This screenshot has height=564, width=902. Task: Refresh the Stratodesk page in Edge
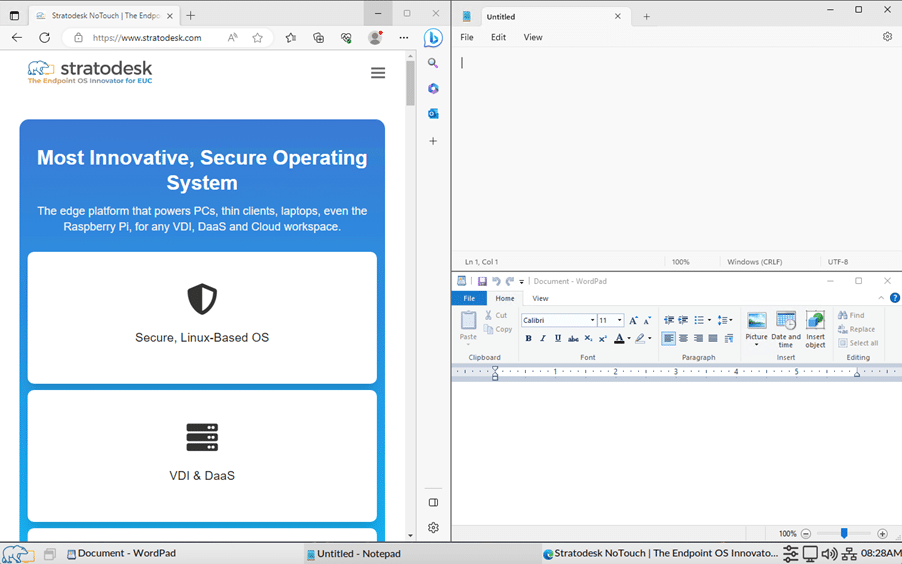[x=44, y=37]
